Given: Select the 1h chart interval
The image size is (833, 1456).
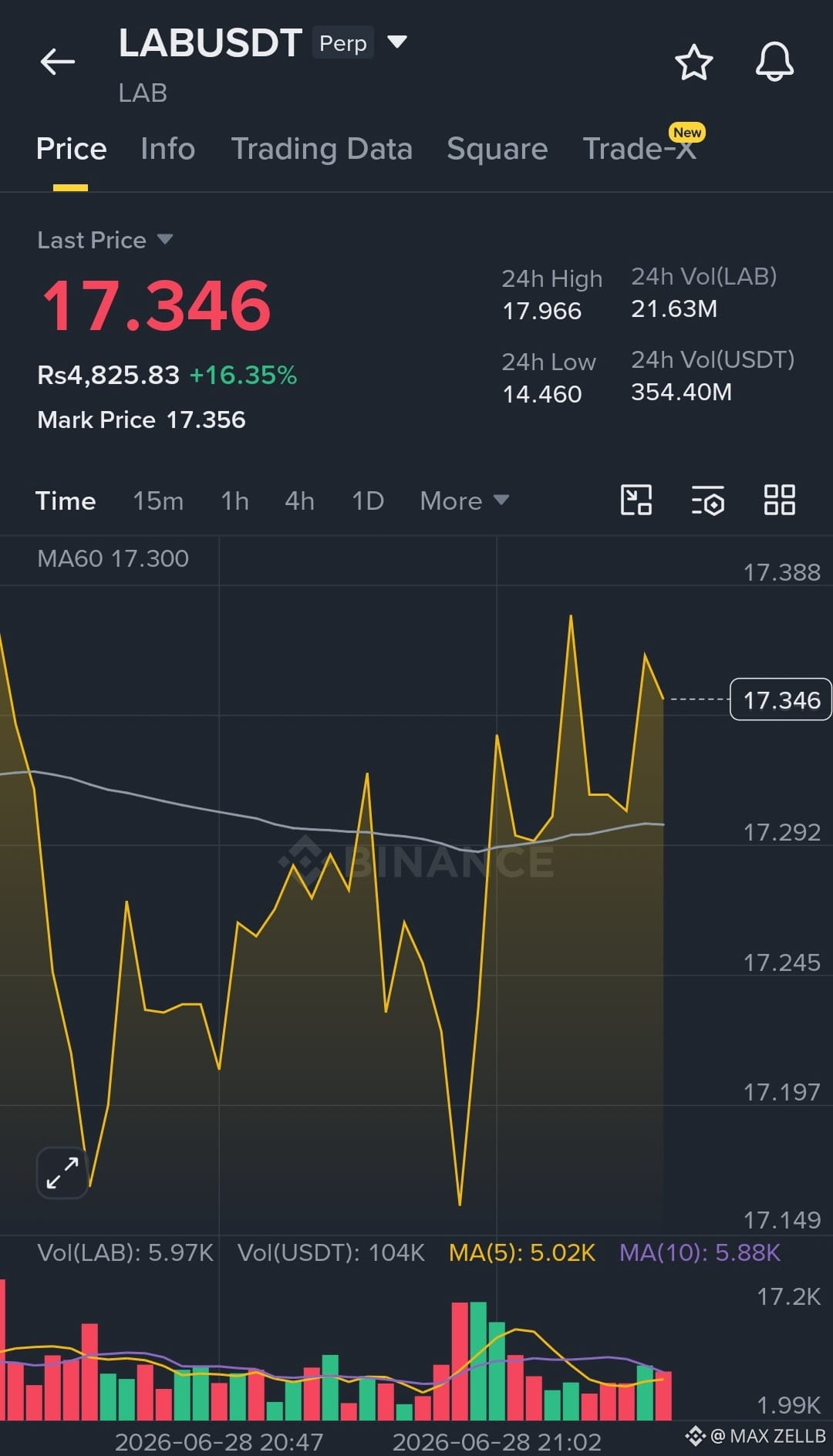Looking at the screenshot, I should point(234,501).
